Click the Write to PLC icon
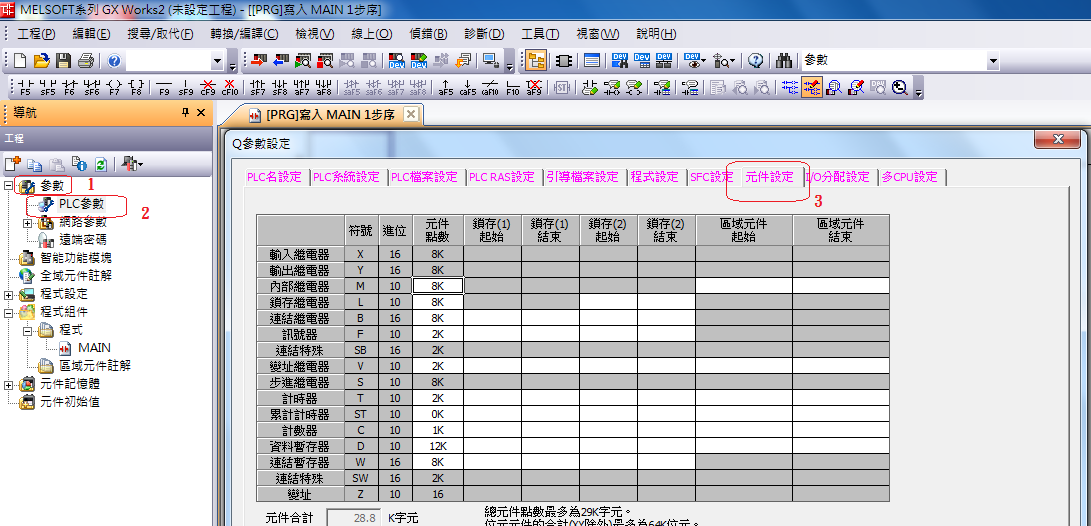 [259, 61]
